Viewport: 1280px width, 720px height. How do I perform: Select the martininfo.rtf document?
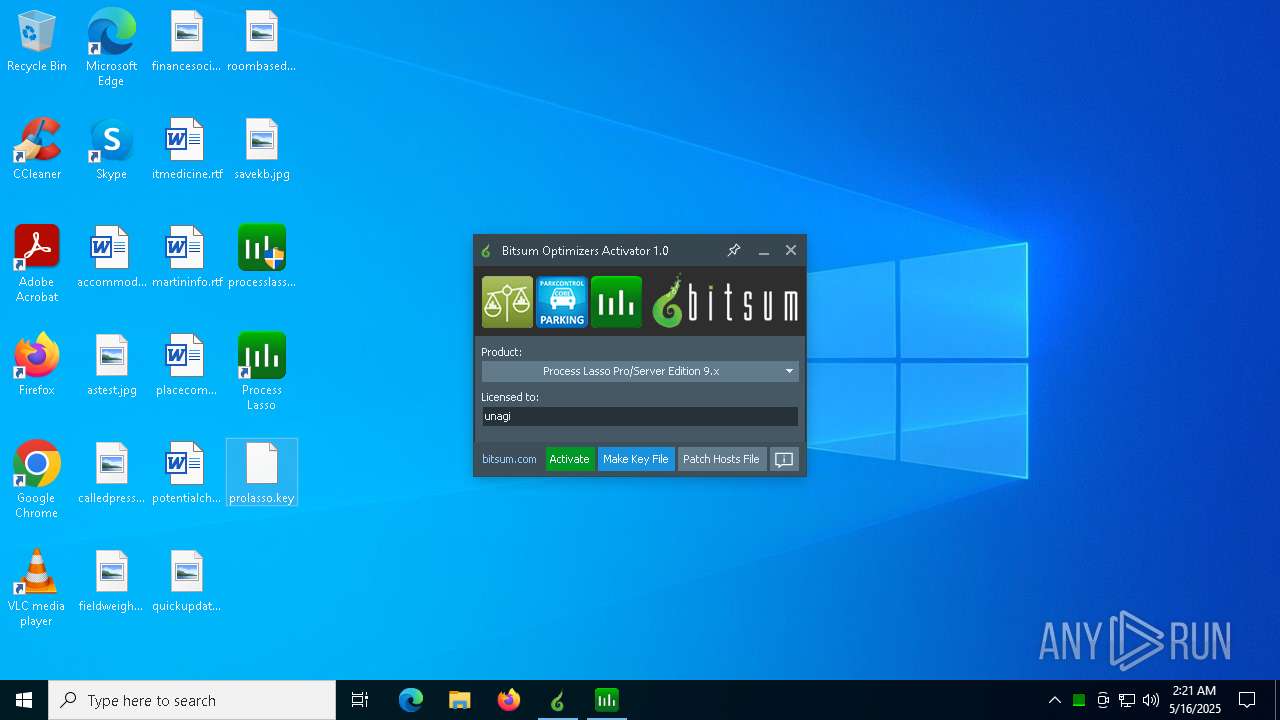point(187,257)
